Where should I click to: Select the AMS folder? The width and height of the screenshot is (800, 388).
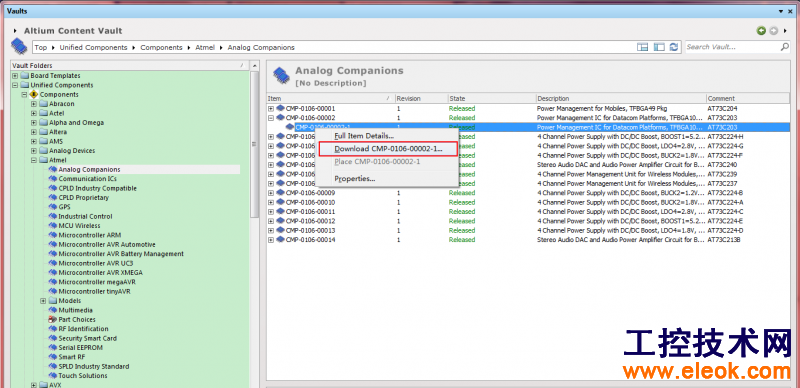click(x=56, y=141)
